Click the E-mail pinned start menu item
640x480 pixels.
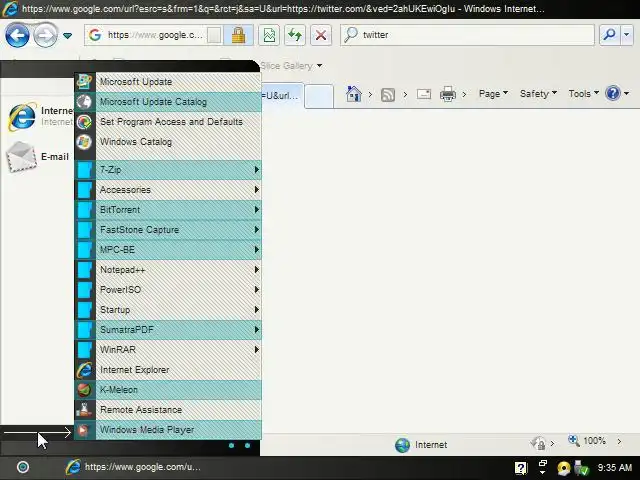[x=38, y=157]
